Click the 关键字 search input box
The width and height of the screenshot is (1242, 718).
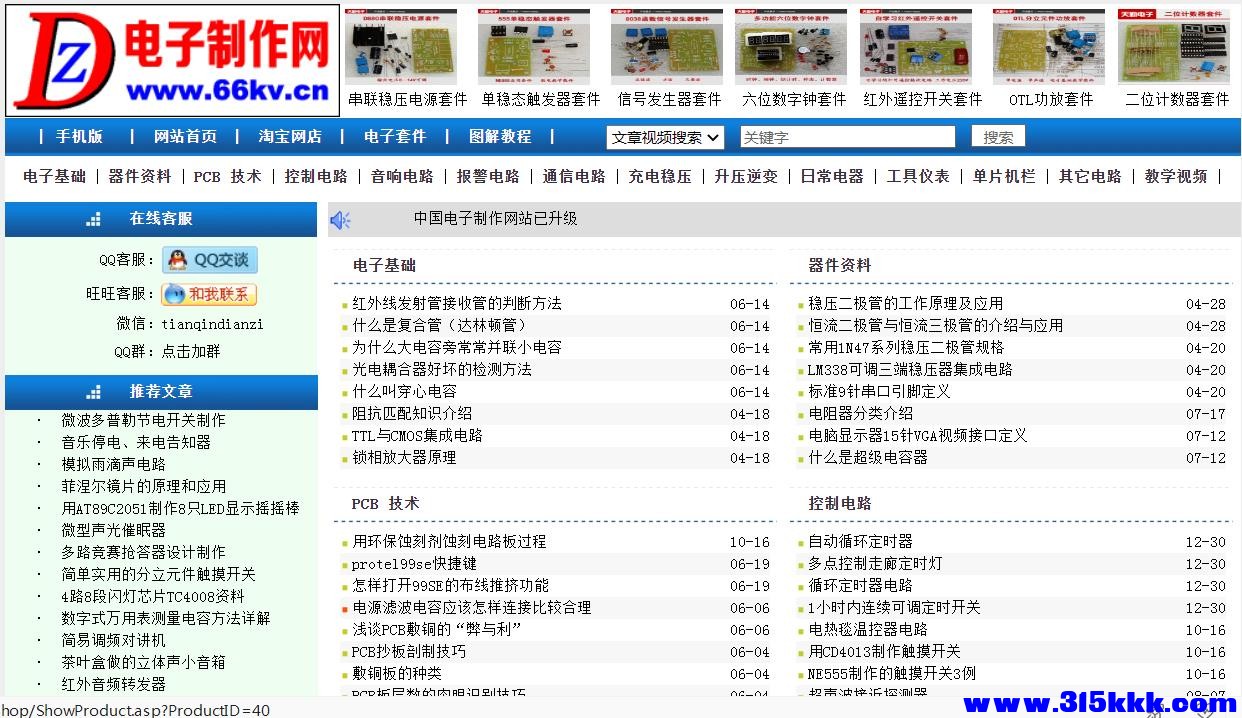[847, 136]
